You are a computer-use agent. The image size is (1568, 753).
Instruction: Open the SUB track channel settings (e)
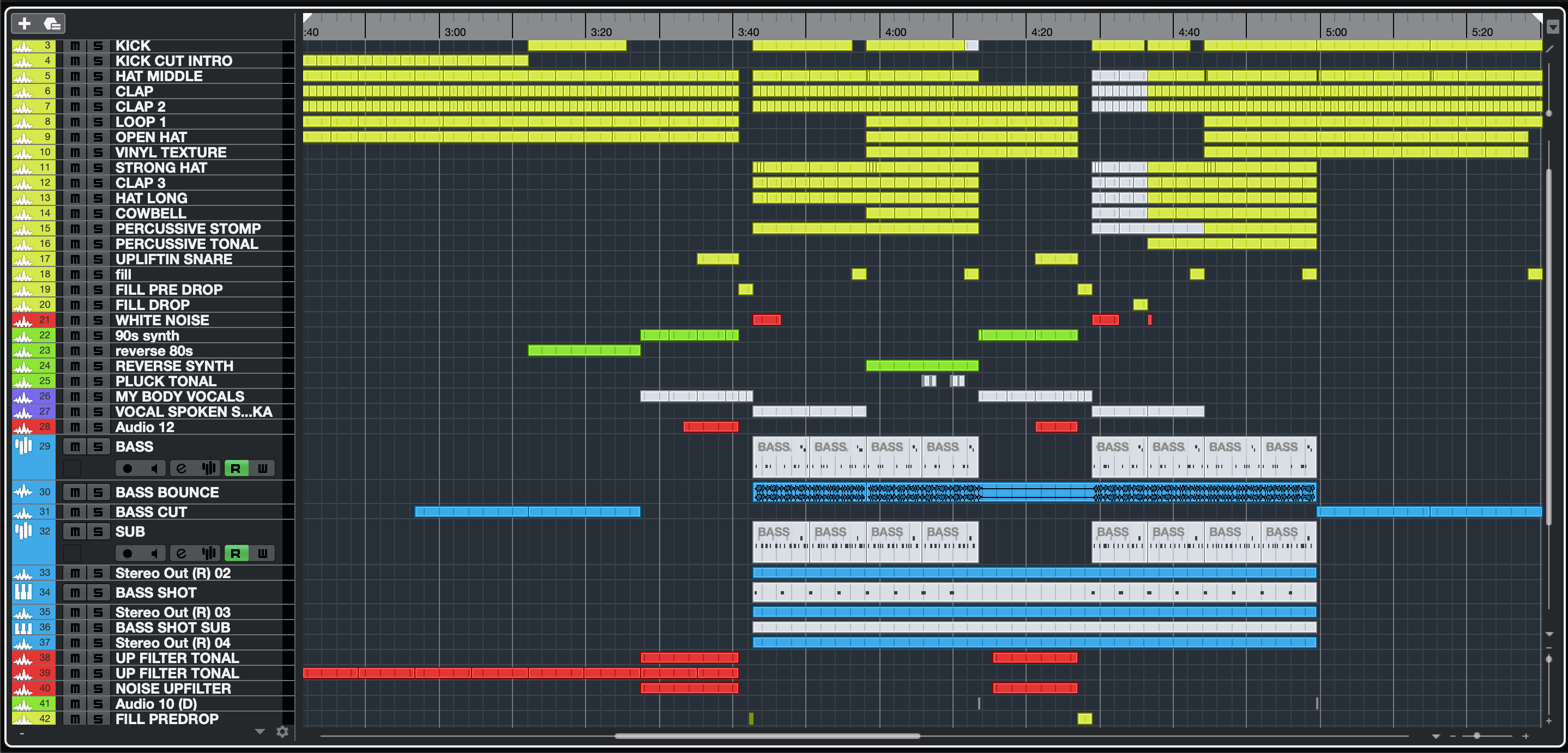(181, 554)
